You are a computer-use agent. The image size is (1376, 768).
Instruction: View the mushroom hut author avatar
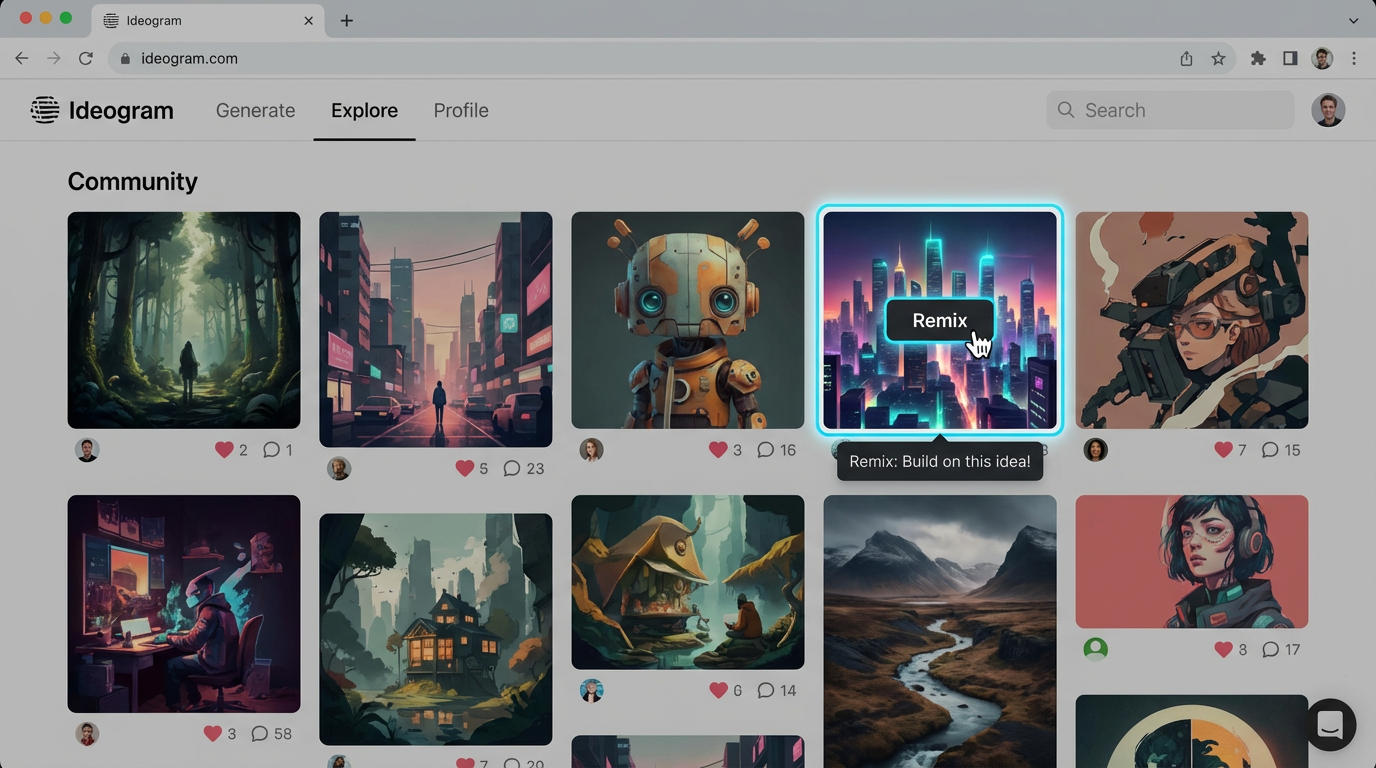coord(591,690)
